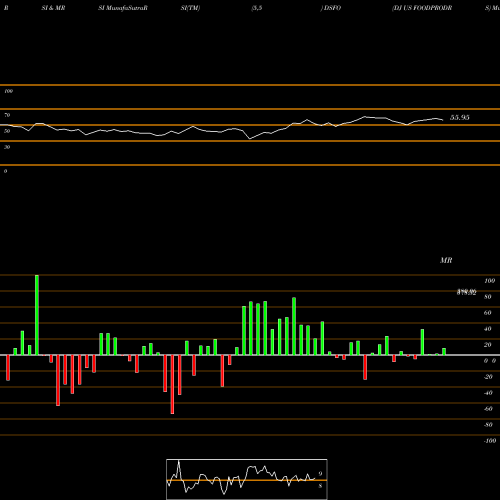The height and width of the screenshot is (500, 500).
Task: Click the 'SI MunafaSutraR' header text
Action: pyautogui.click(x=123, y=8)
